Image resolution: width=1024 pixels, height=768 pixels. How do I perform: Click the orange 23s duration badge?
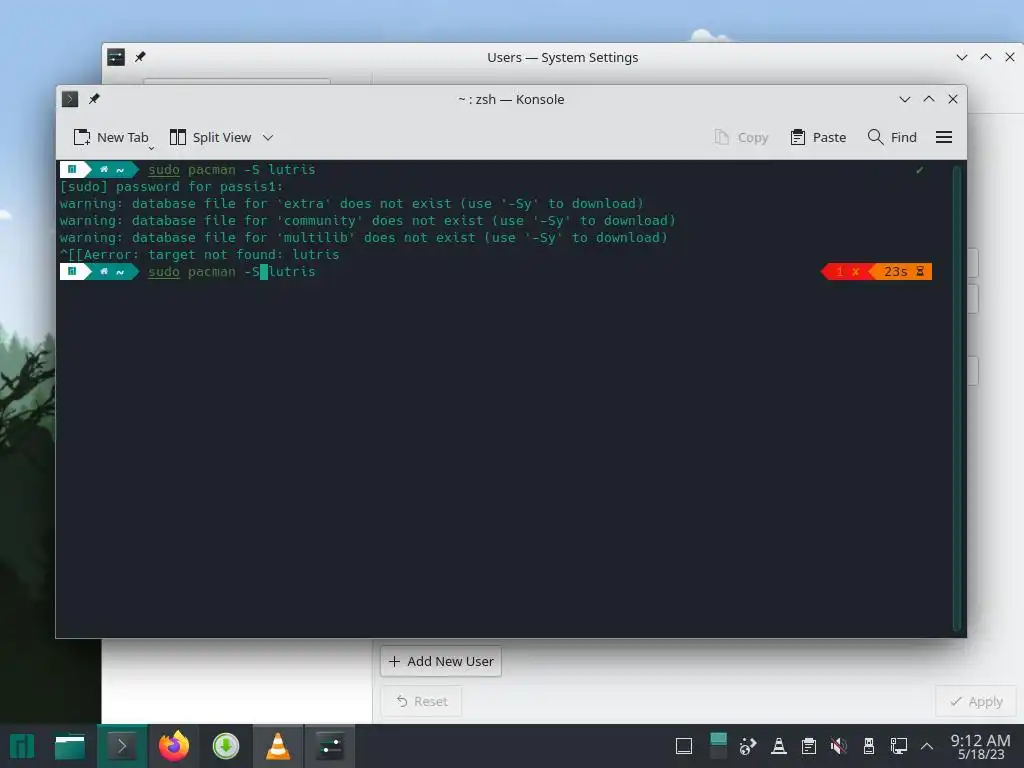tap(902, 272)
